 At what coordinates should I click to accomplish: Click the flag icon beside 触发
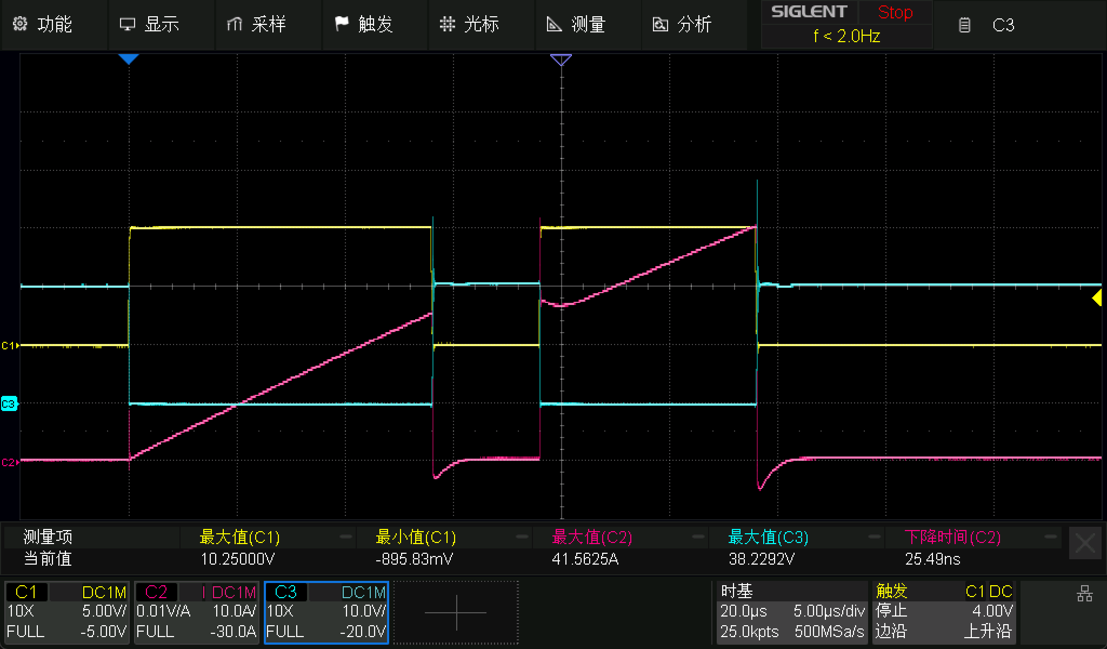pos(342,24)
